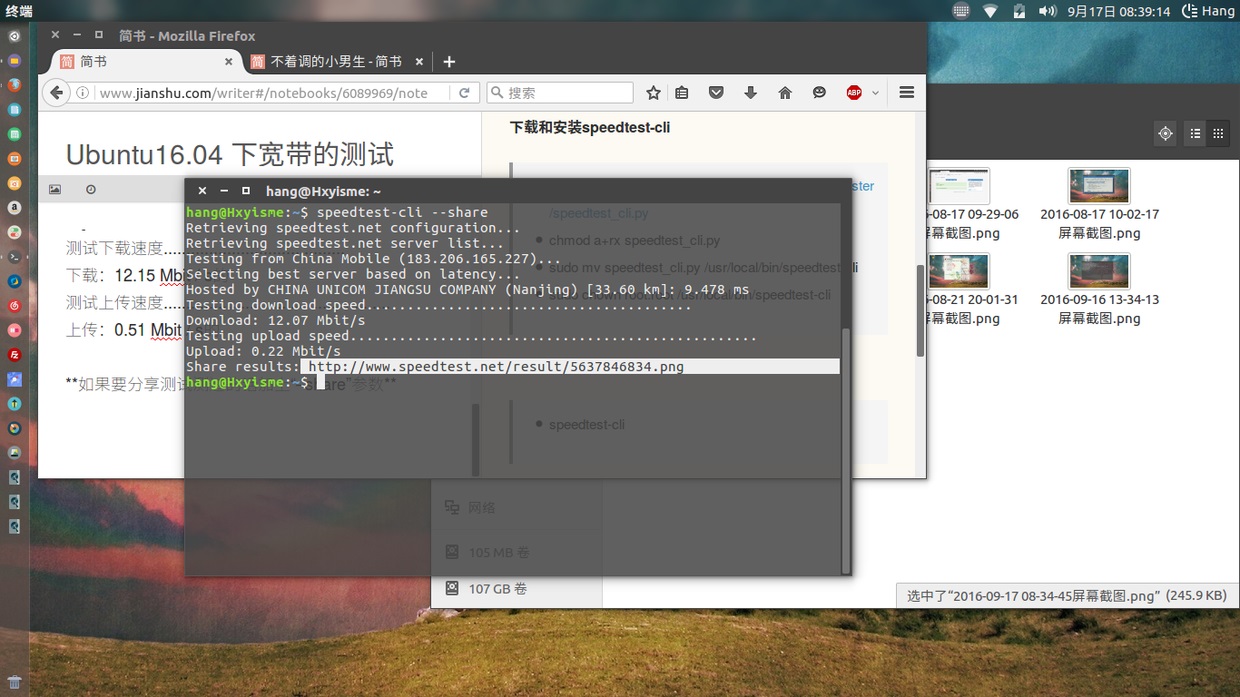Click the speedtest.net result PNG link
Screen dimensions: 1240x697
point(496,367)
